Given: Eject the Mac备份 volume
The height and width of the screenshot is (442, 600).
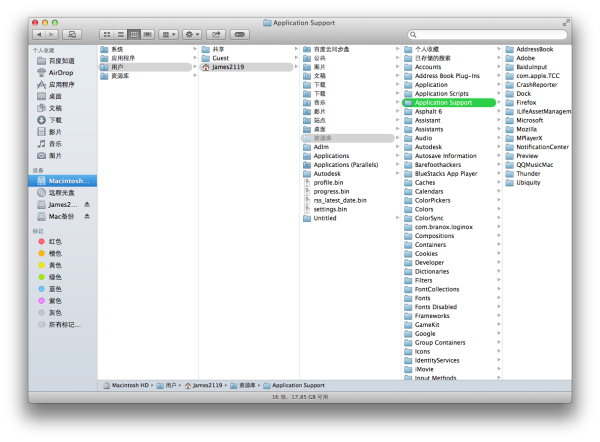Looking at the screenshot, I should point(86,216).
